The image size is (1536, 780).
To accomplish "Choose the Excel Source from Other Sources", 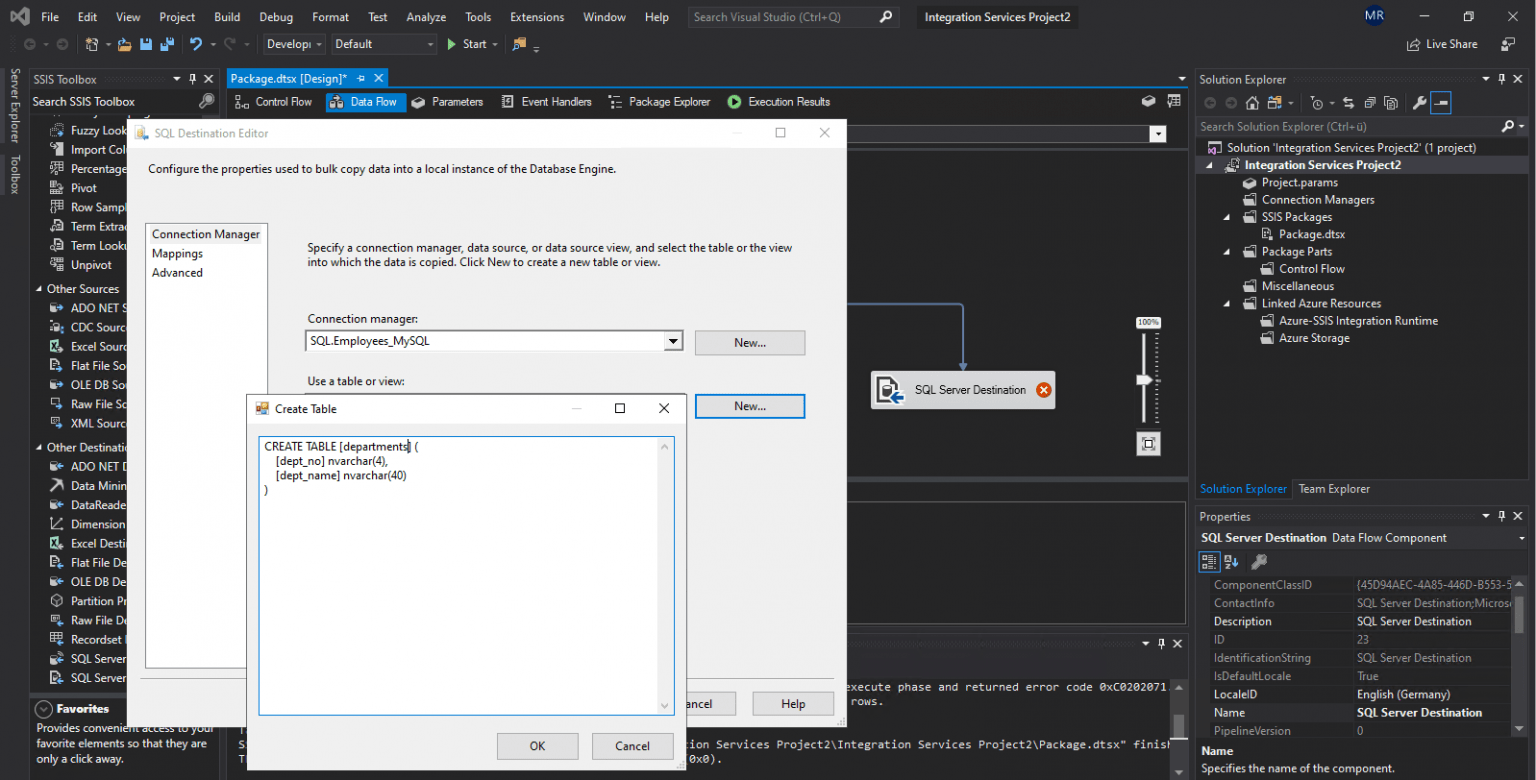I will 92,346.
